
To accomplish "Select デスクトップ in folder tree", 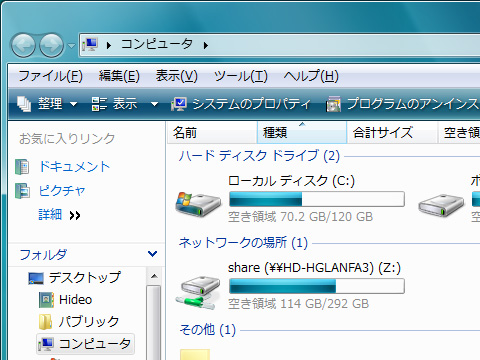I will 85,278.
